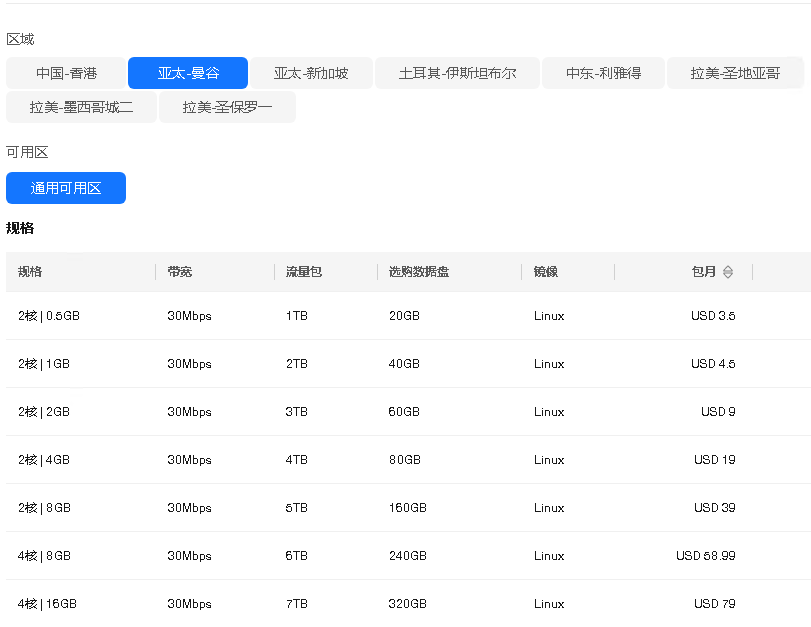This screenshot has height=627, width=811.
Task: Click the 选购数据盘 column header
Action: point(419,272)
